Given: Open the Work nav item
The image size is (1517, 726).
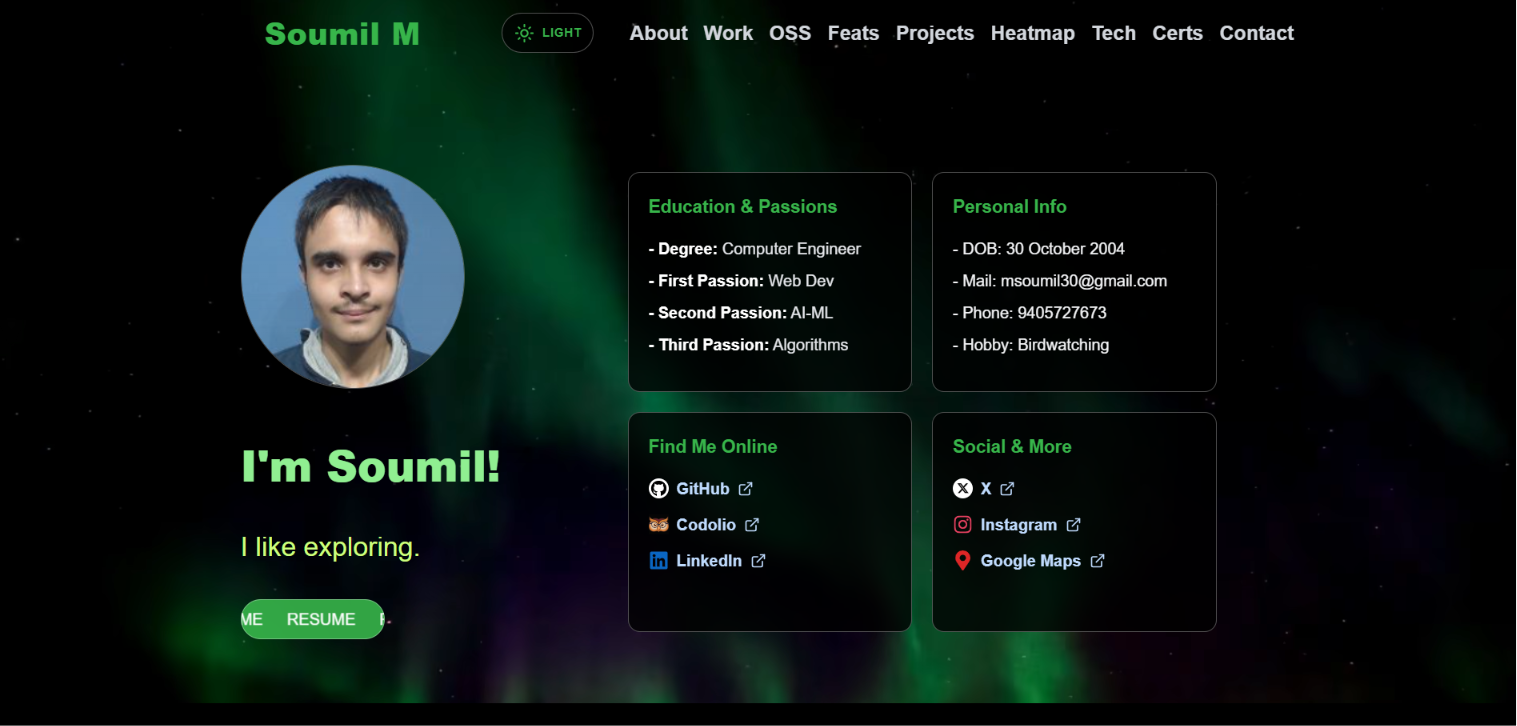Looking at the screenshot, I should [x=728, y=33].
